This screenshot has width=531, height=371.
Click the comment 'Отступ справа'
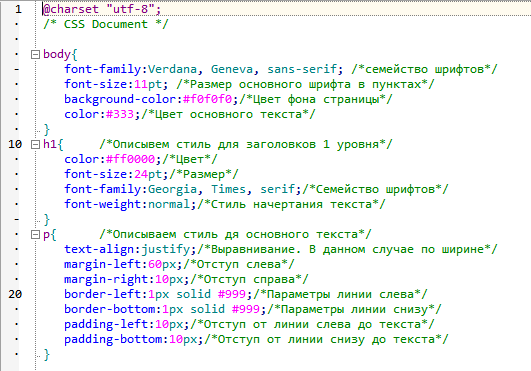(249, 279)
